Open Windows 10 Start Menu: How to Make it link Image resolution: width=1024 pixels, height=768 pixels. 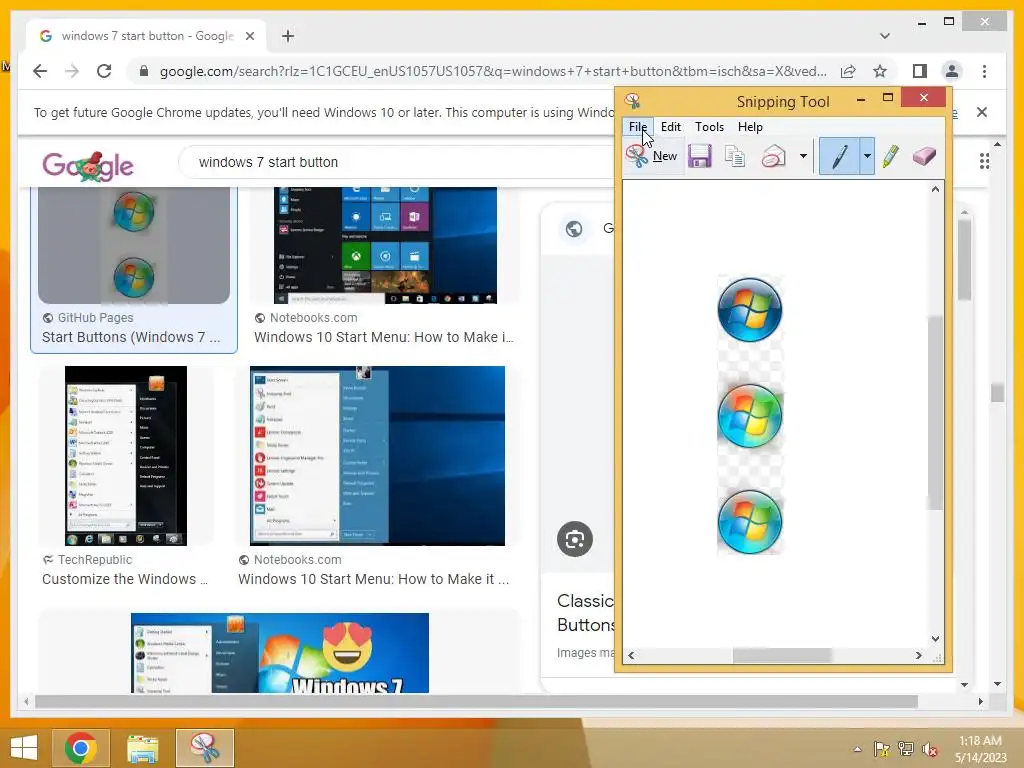(x=374, y=579)
